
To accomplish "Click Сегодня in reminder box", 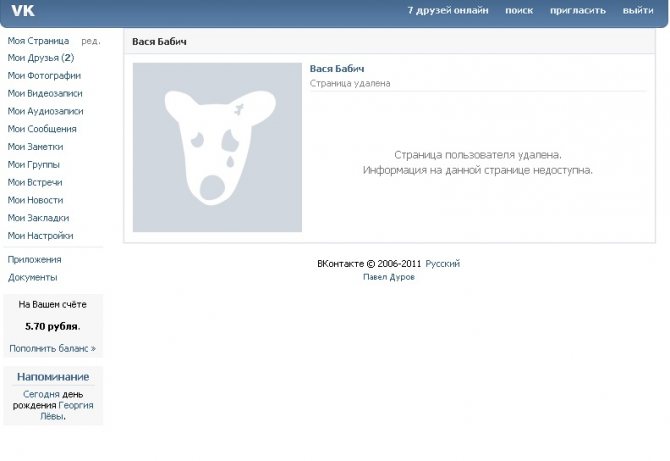I will (41, 394).
